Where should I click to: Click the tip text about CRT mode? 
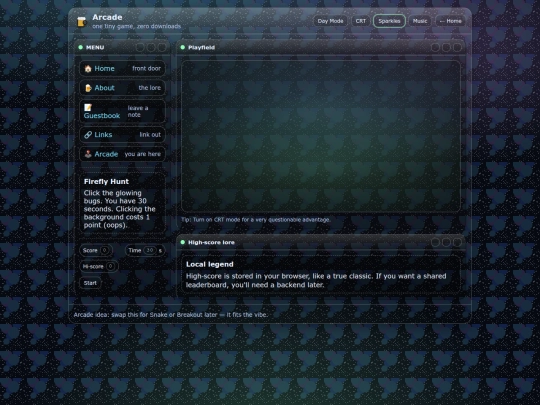pyautogui.click(x=256, y=219)
